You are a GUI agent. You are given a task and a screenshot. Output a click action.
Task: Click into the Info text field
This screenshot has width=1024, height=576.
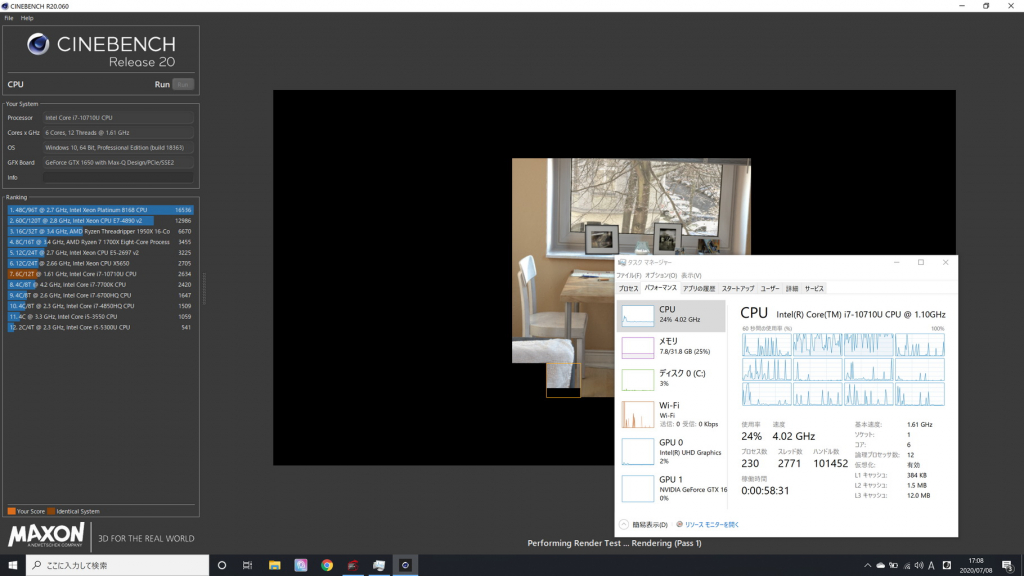pos(118,177)
